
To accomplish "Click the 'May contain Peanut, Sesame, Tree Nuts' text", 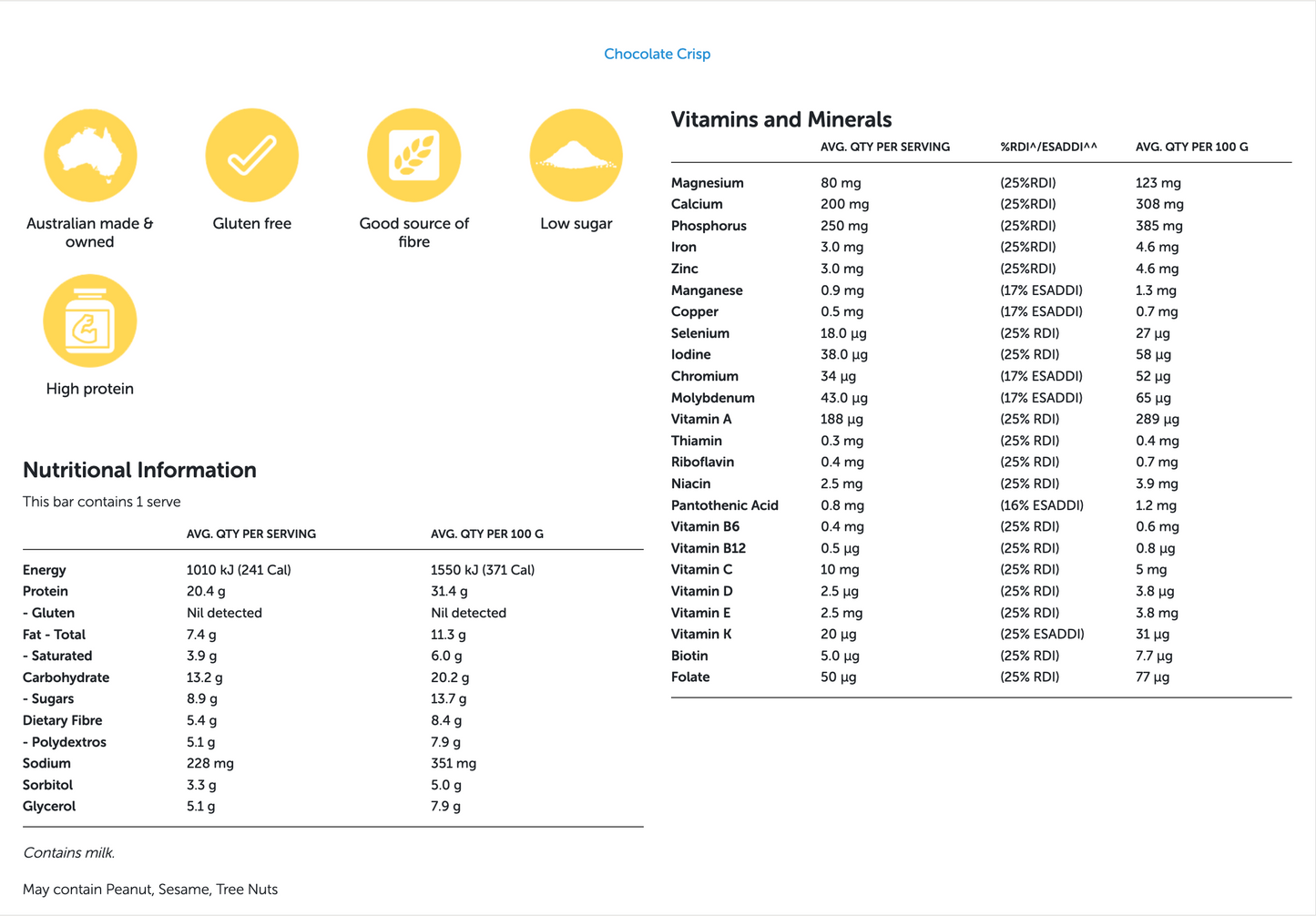I will coord(150,890).
